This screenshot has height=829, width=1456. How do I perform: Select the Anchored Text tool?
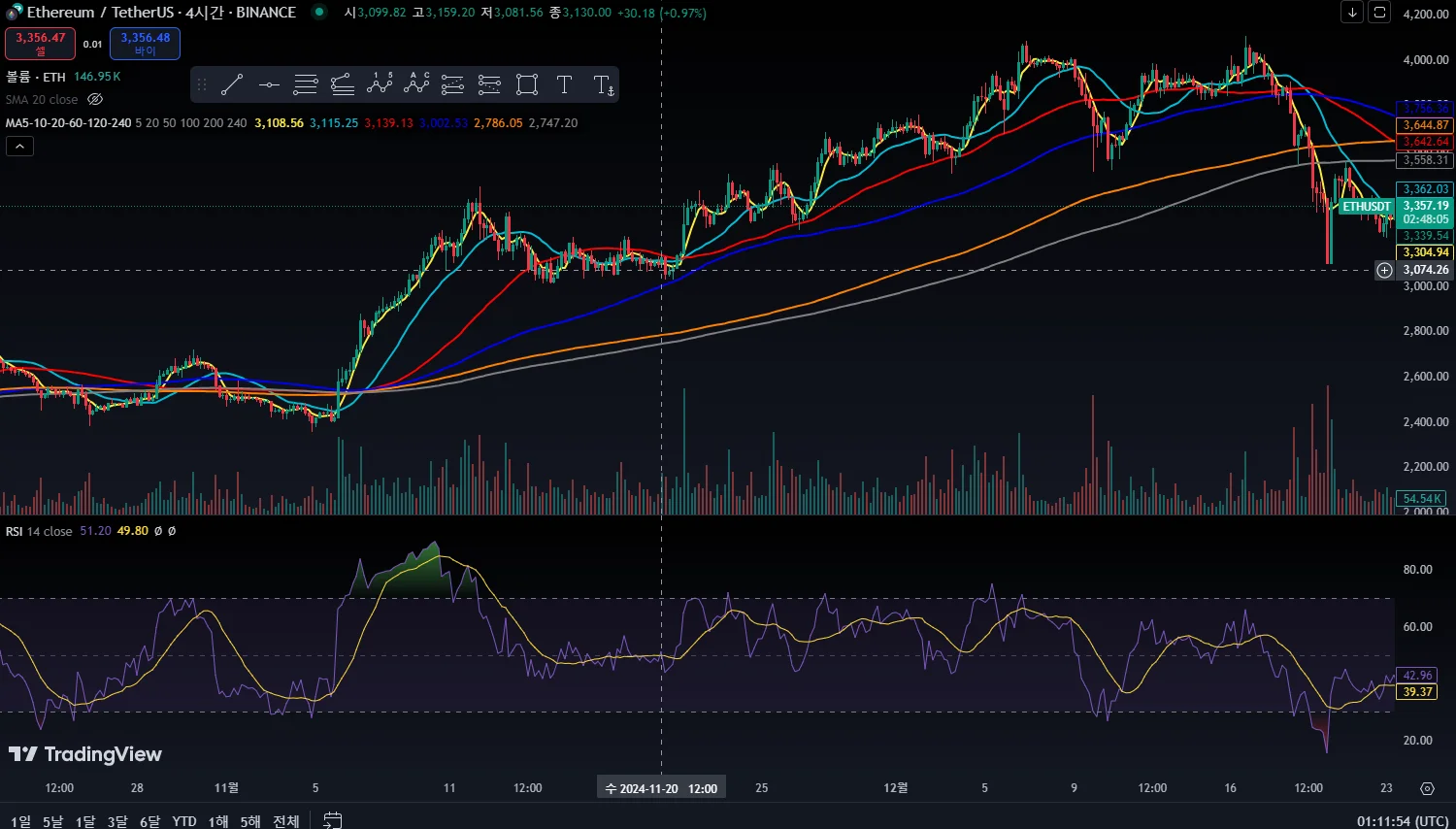(603, 84)
